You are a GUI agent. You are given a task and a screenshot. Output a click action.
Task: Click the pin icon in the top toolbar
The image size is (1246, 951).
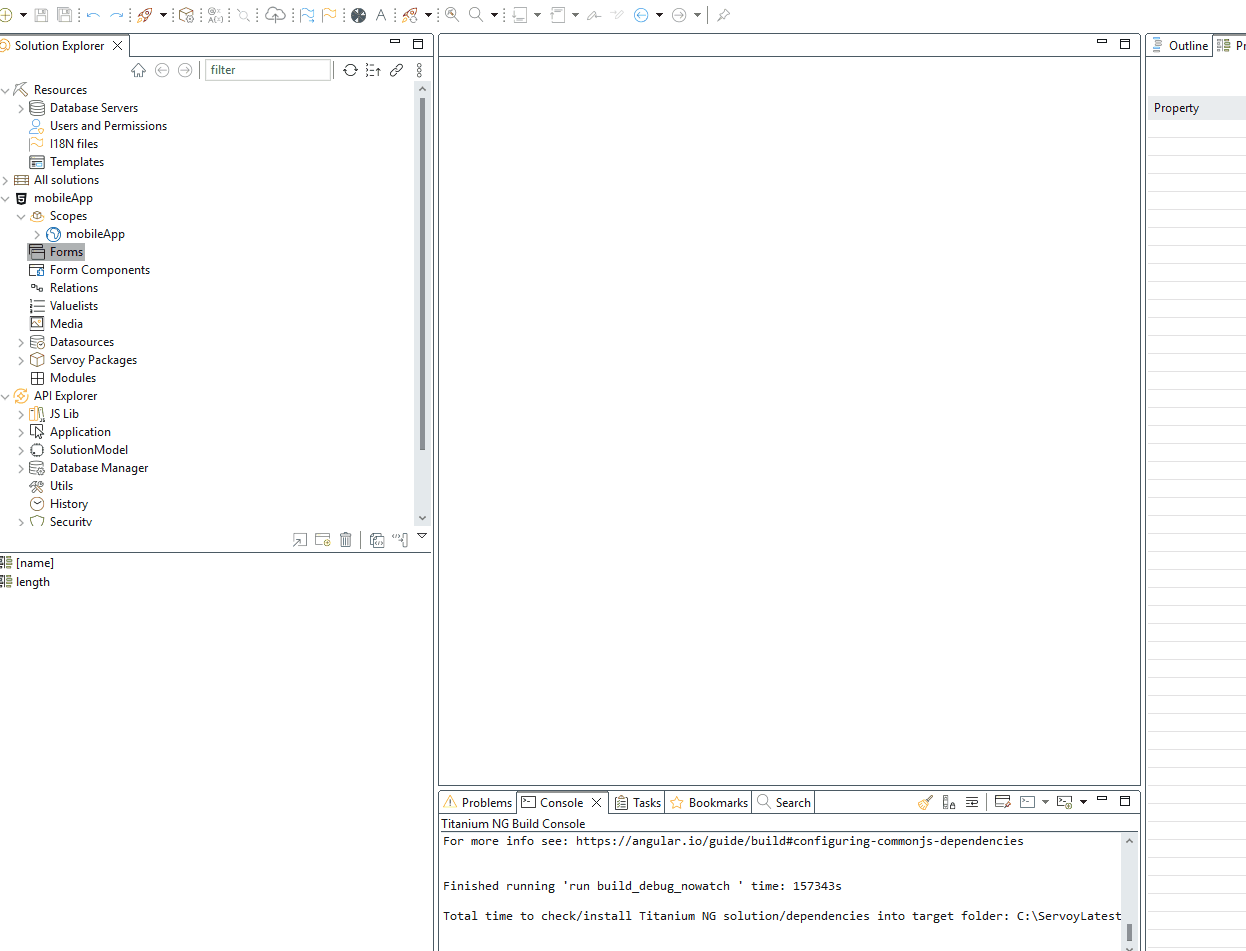pos(723,15)
